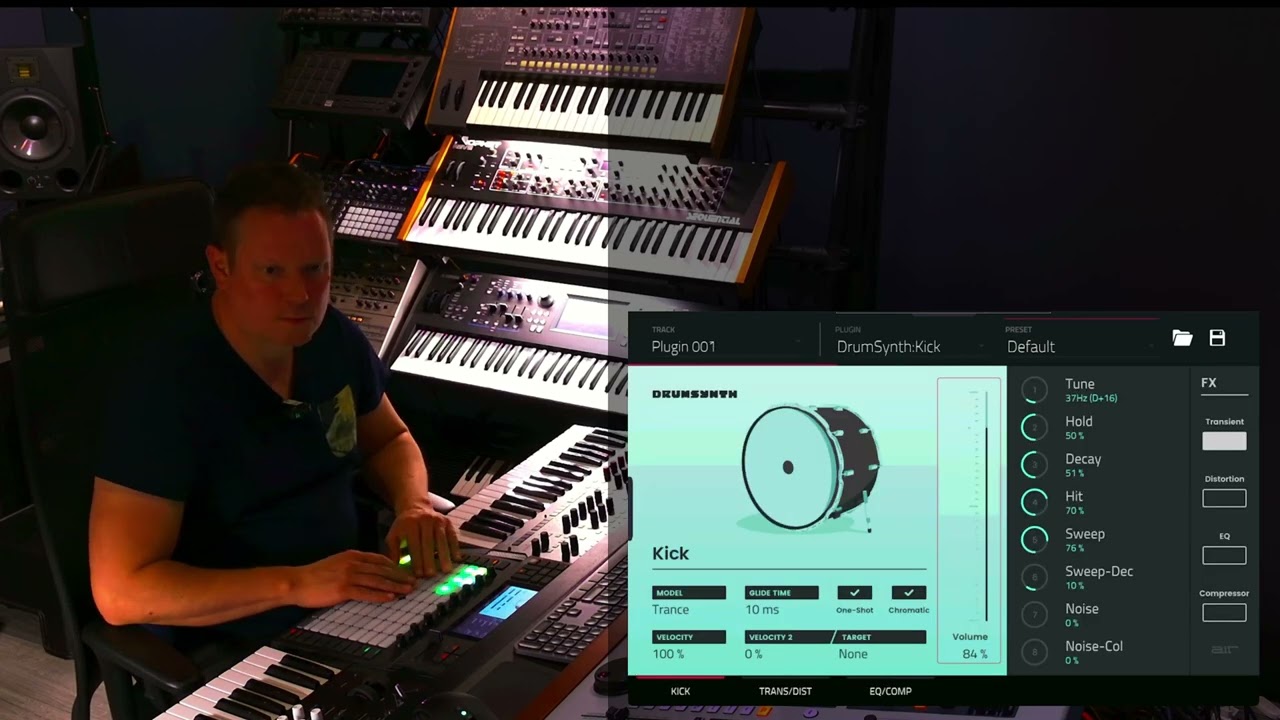Click the kick drum illustration
Viewport: 1280px width, 720px height.
811,467
